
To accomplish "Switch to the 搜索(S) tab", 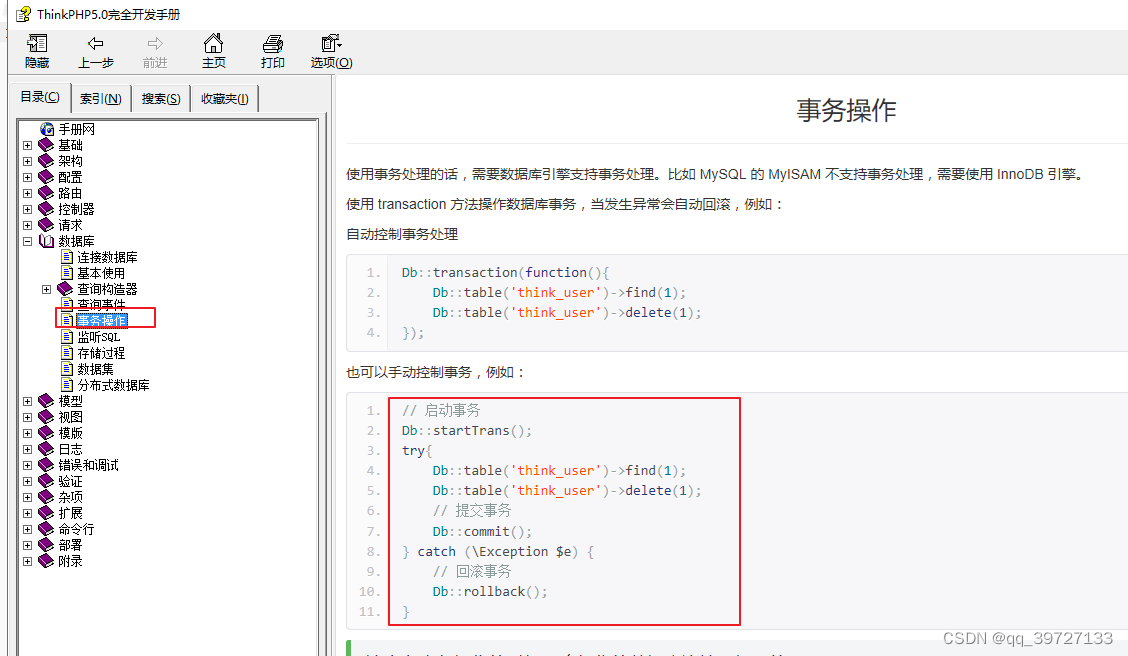I will pos(161,99).
